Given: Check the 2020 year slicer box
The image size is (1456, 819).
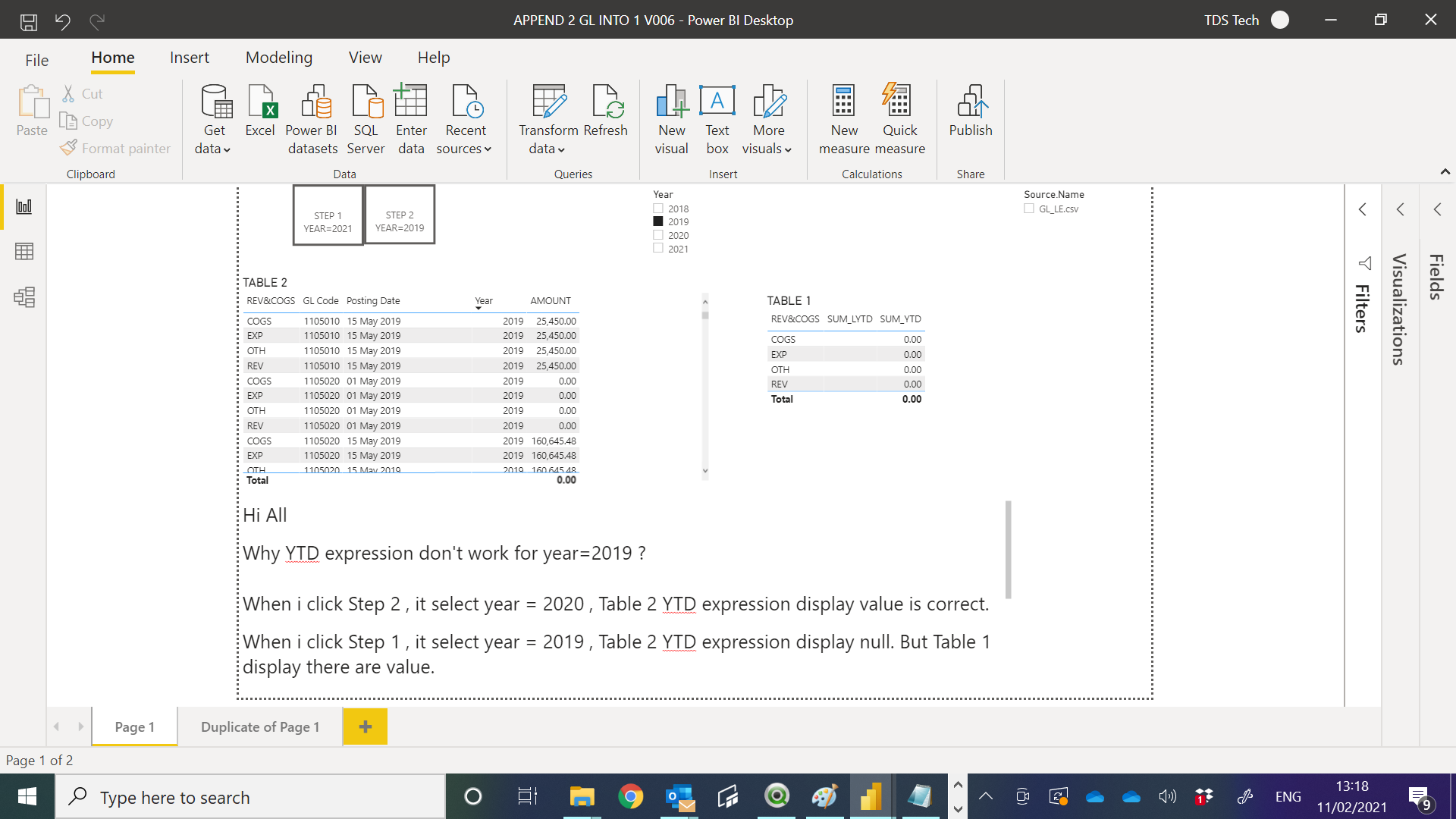Looking at the screenshot, I should (658, 235).
